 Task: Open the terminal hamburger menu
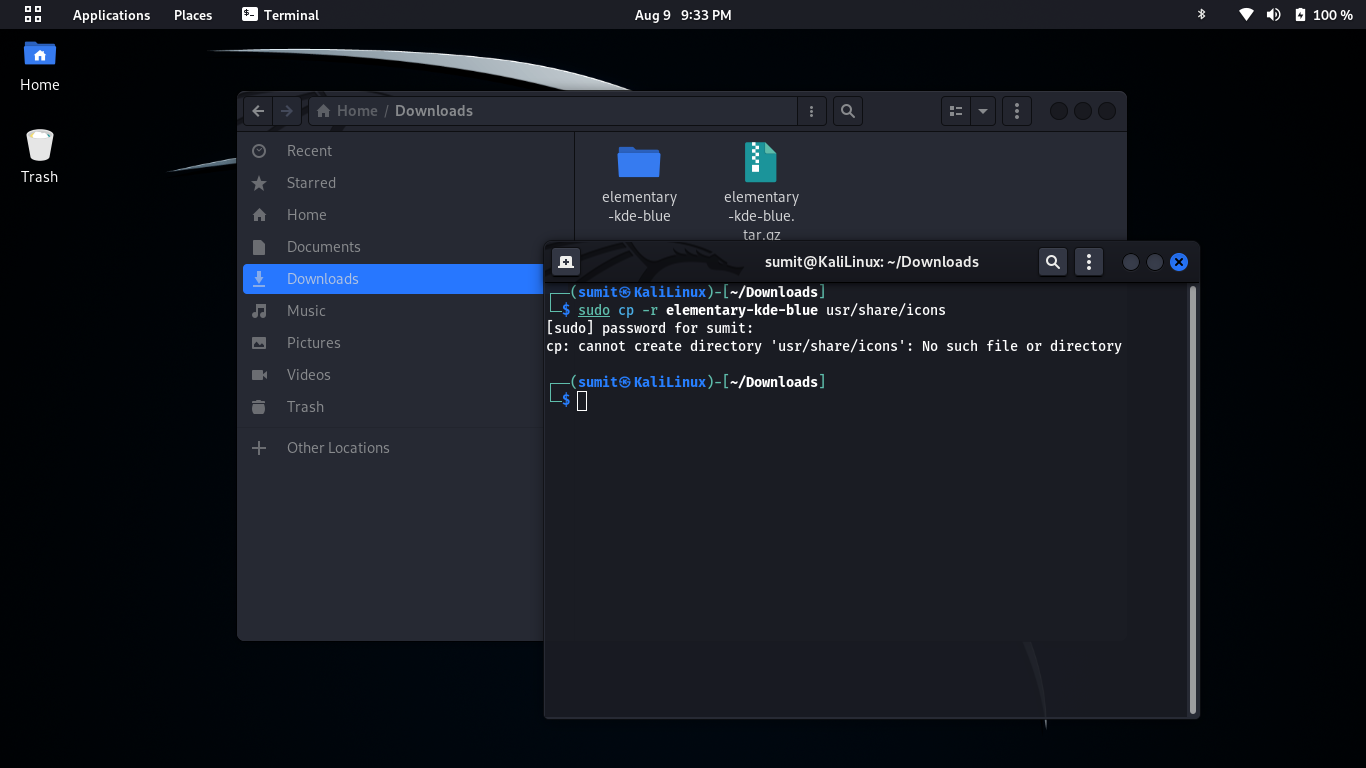1088,262
